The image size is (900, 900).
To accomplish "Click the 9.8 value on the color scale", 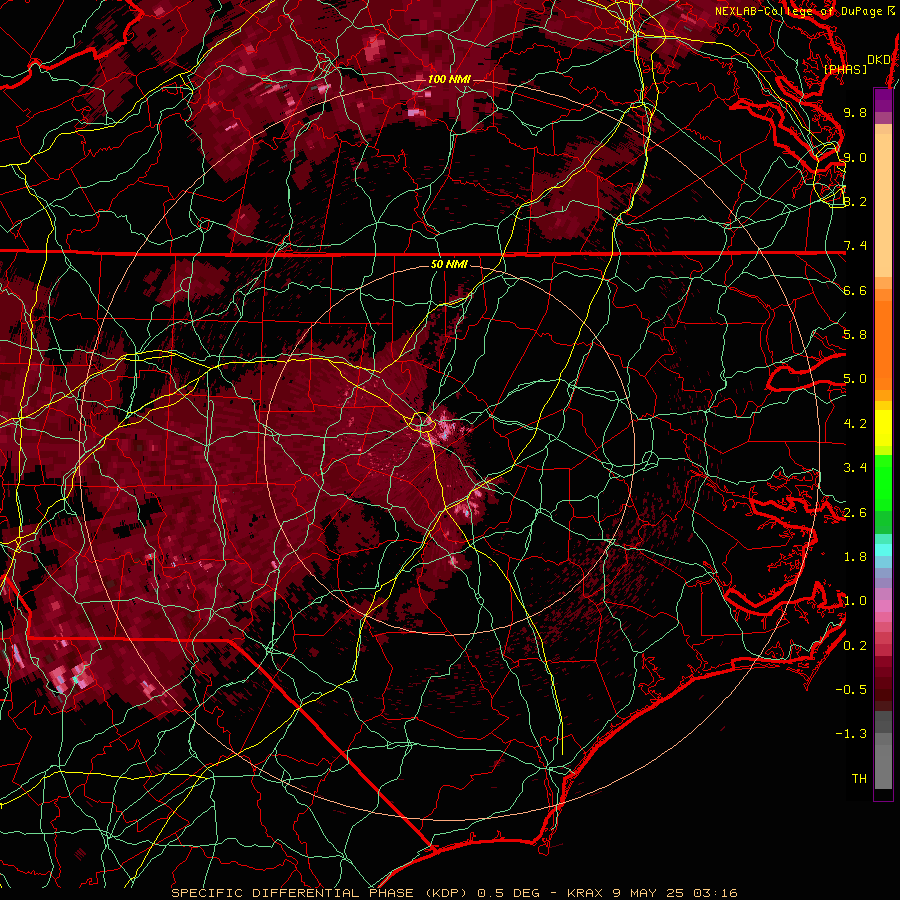I will (855, 112).
